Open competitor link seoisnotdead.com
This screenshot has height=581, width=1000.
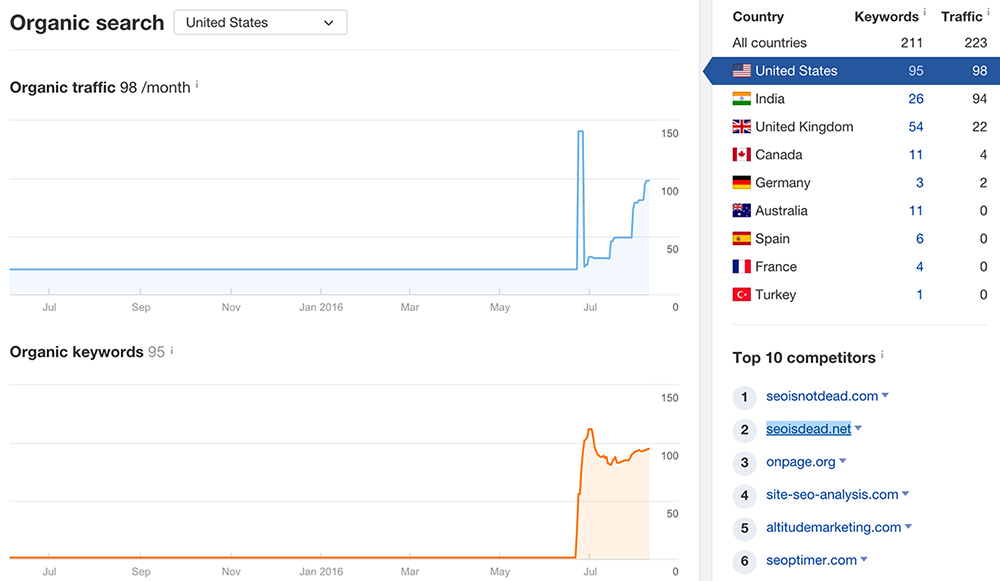tap(822, 396)
